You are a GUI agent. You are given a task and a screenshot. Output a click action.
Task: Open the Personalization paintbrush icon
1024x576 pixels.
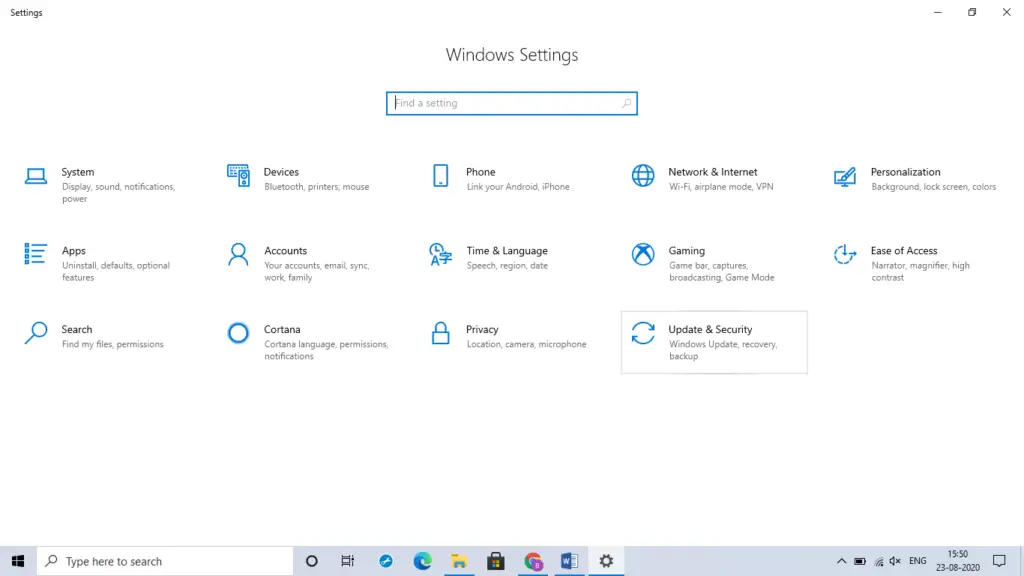click(x=844, y=176)
